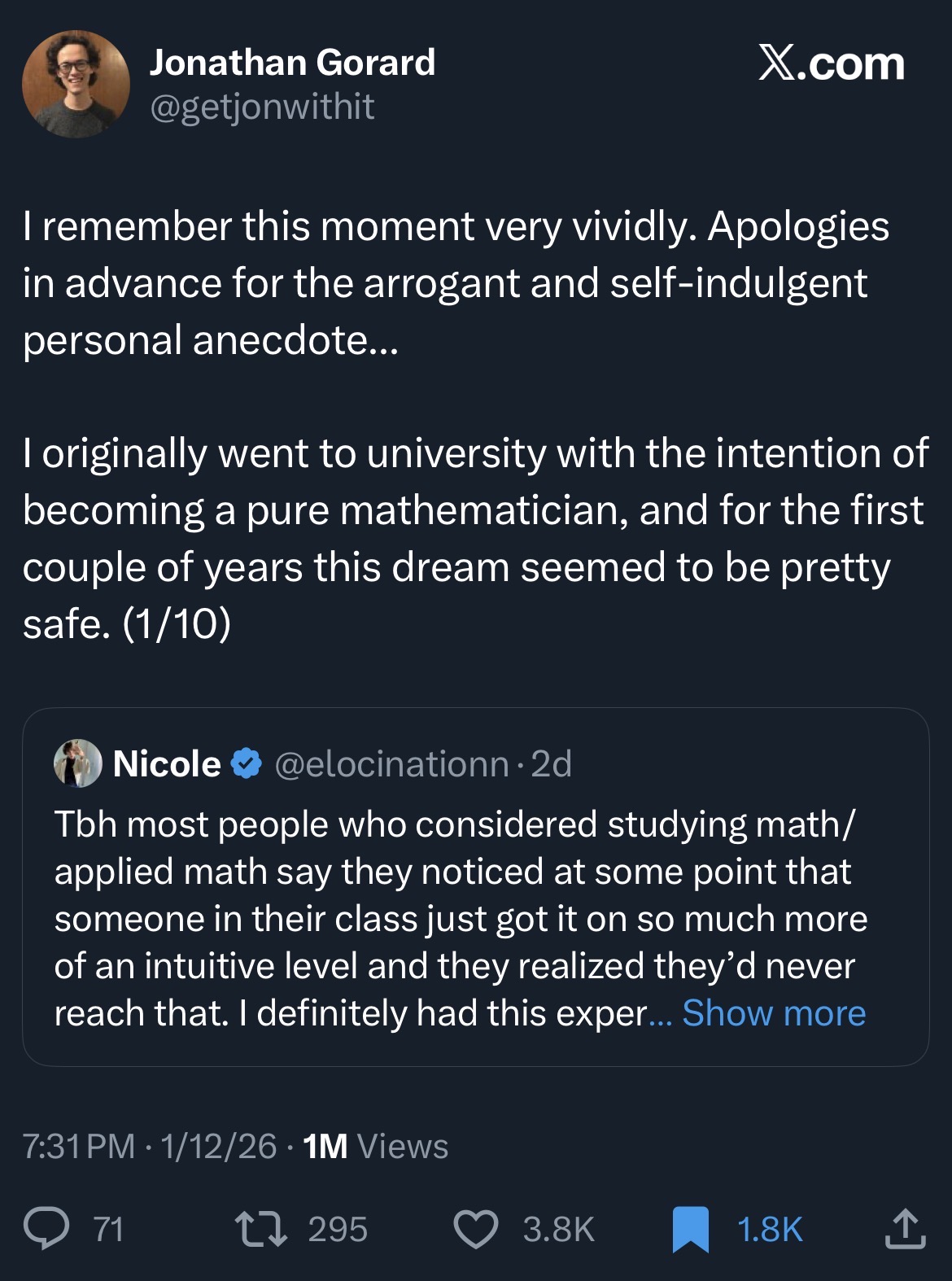Tap the share upload icon
The image size is (952, 1281).
[x=905, y=1228]
